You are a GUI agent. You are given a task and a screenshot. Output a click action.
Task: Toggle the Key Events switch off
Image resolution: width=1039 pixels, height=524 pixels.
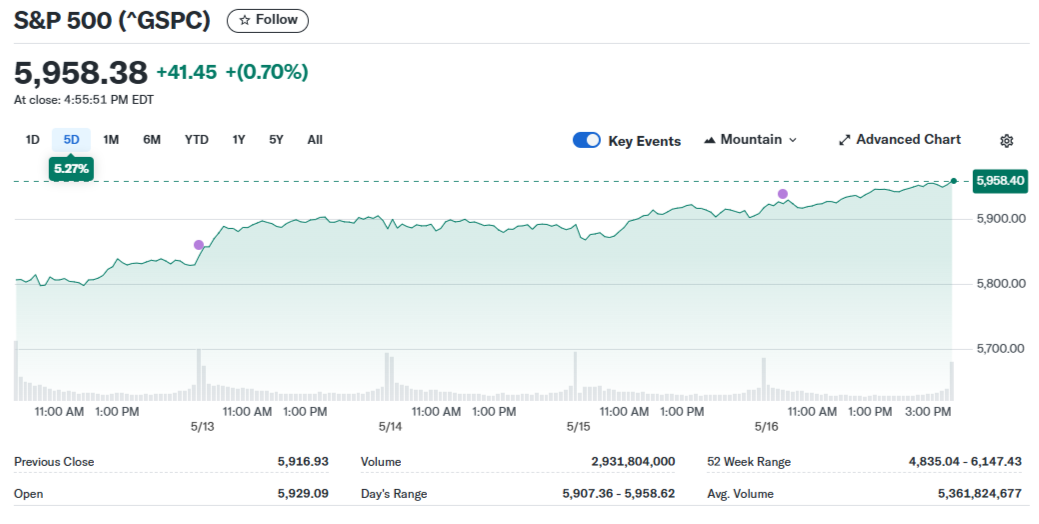[586, 140]
